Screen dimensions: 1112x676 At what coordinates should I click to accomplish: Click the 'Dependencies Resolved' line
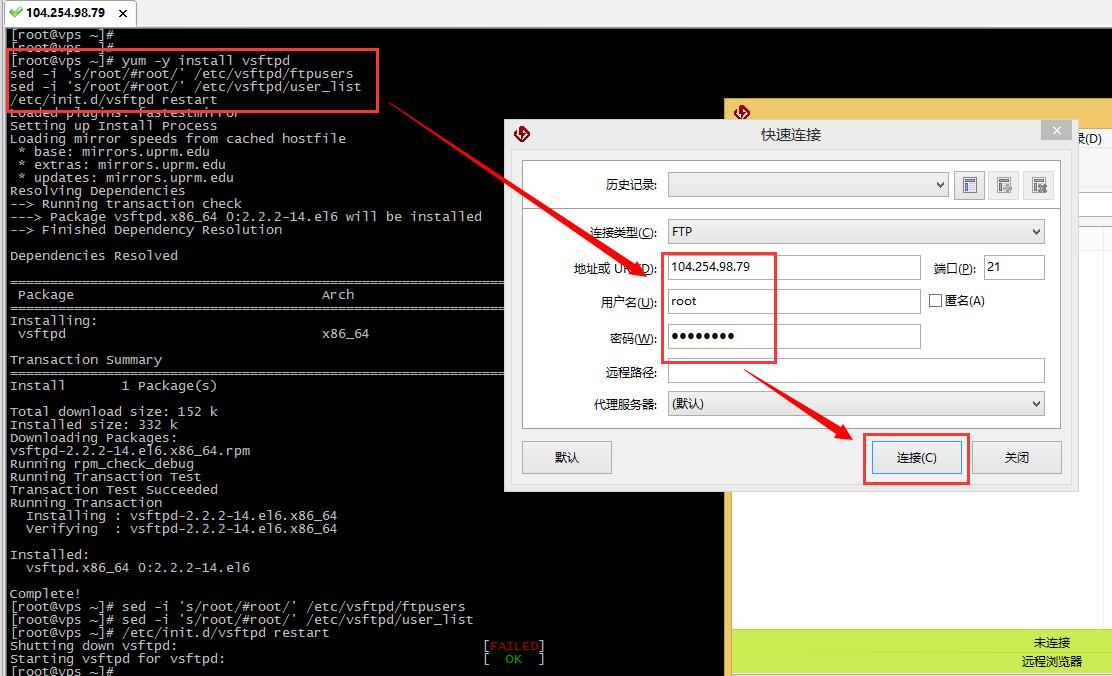point(94,255)
